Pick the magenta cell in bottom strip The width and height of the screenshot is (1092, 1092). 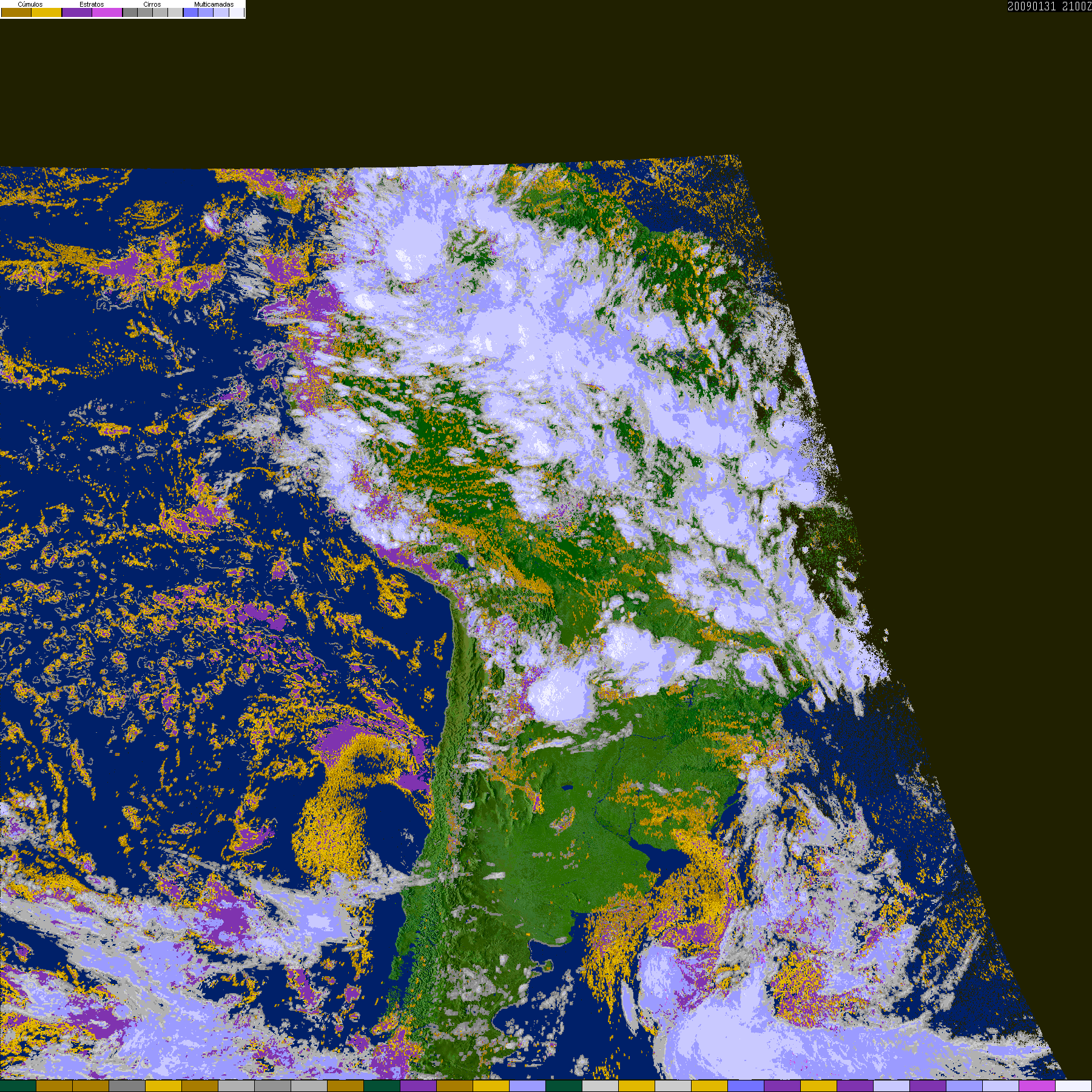1037,1086
